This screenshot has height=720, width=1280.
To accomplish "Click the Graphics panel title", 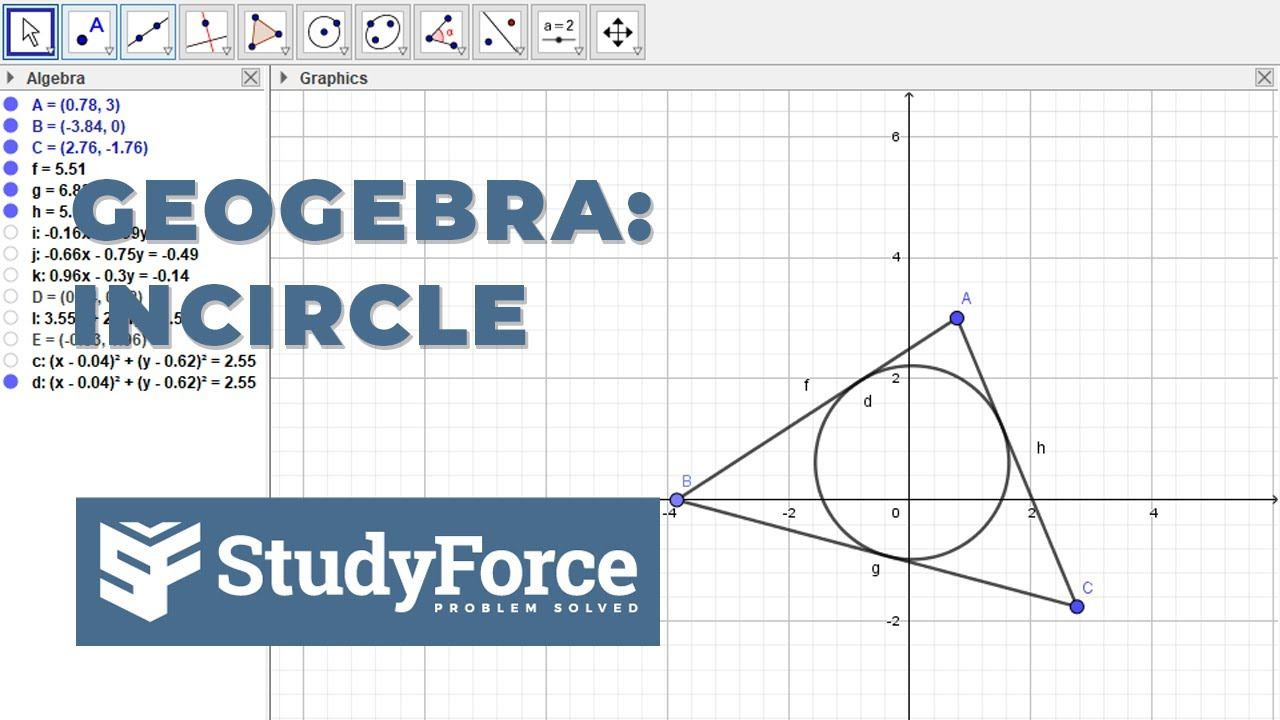I will coord(334,78).
